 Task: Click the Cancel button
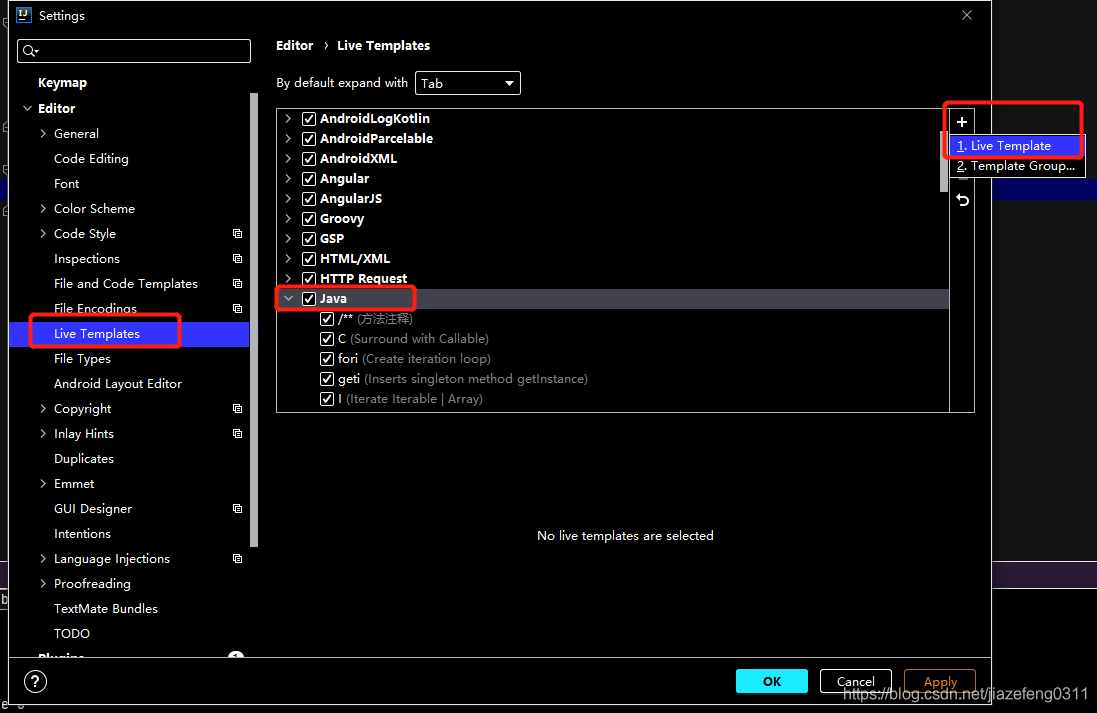pos(856,681)
